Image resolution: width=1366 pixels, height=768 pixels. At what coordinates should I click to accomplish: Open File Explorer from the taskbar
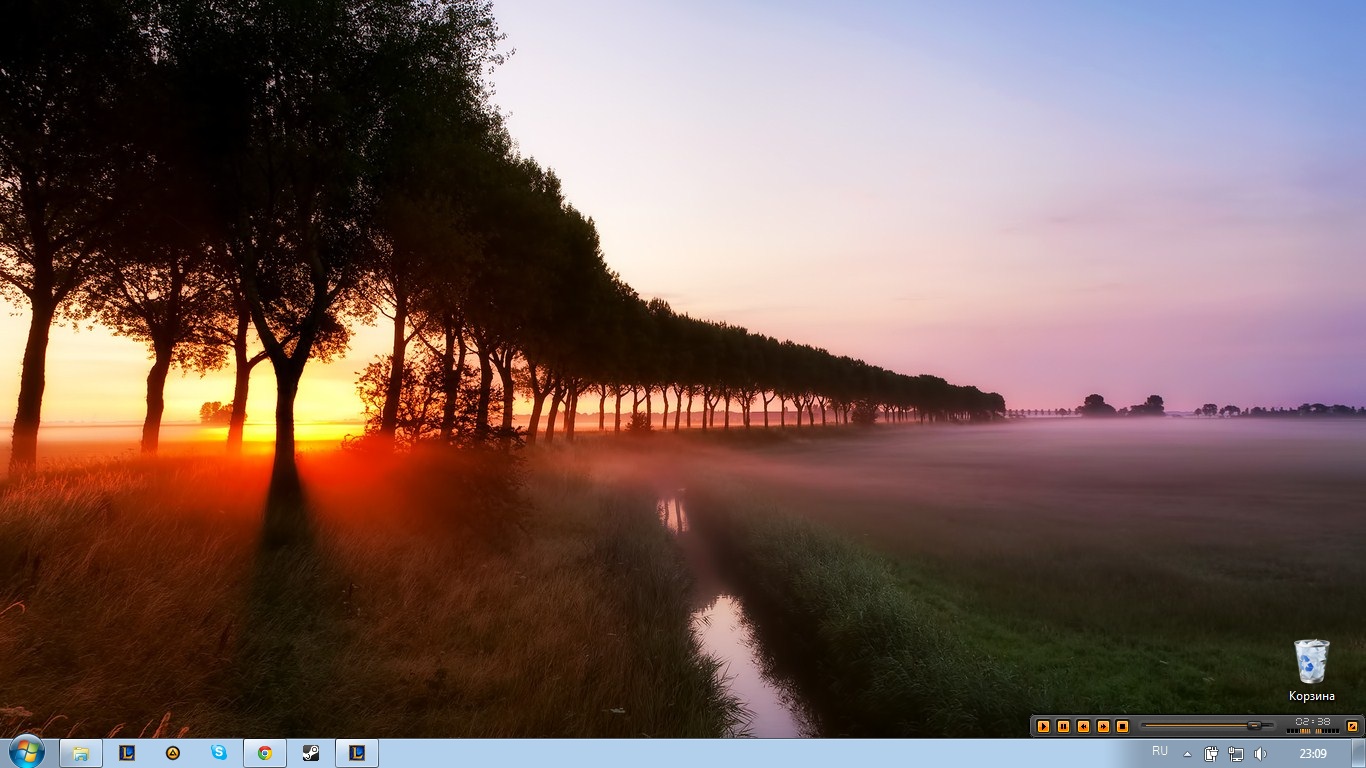81,753
